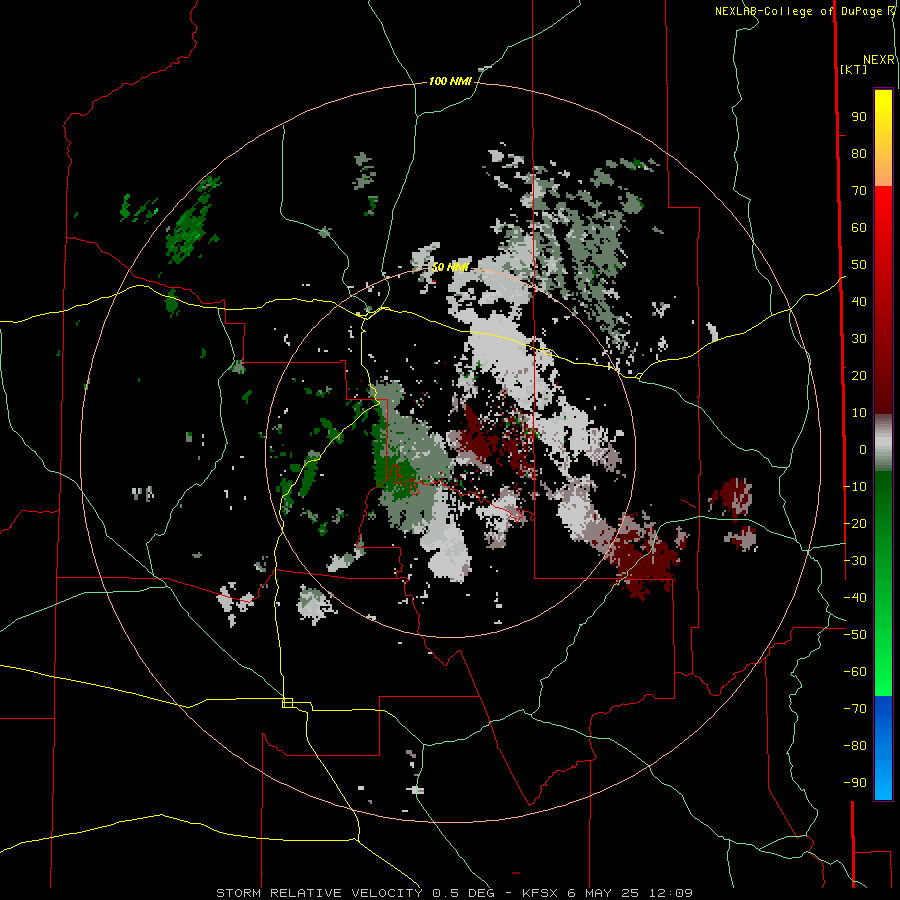The width and height of the screenshot is (900, 900).
Task: Click the positive "80" scale label
Action: pos(859,153)
